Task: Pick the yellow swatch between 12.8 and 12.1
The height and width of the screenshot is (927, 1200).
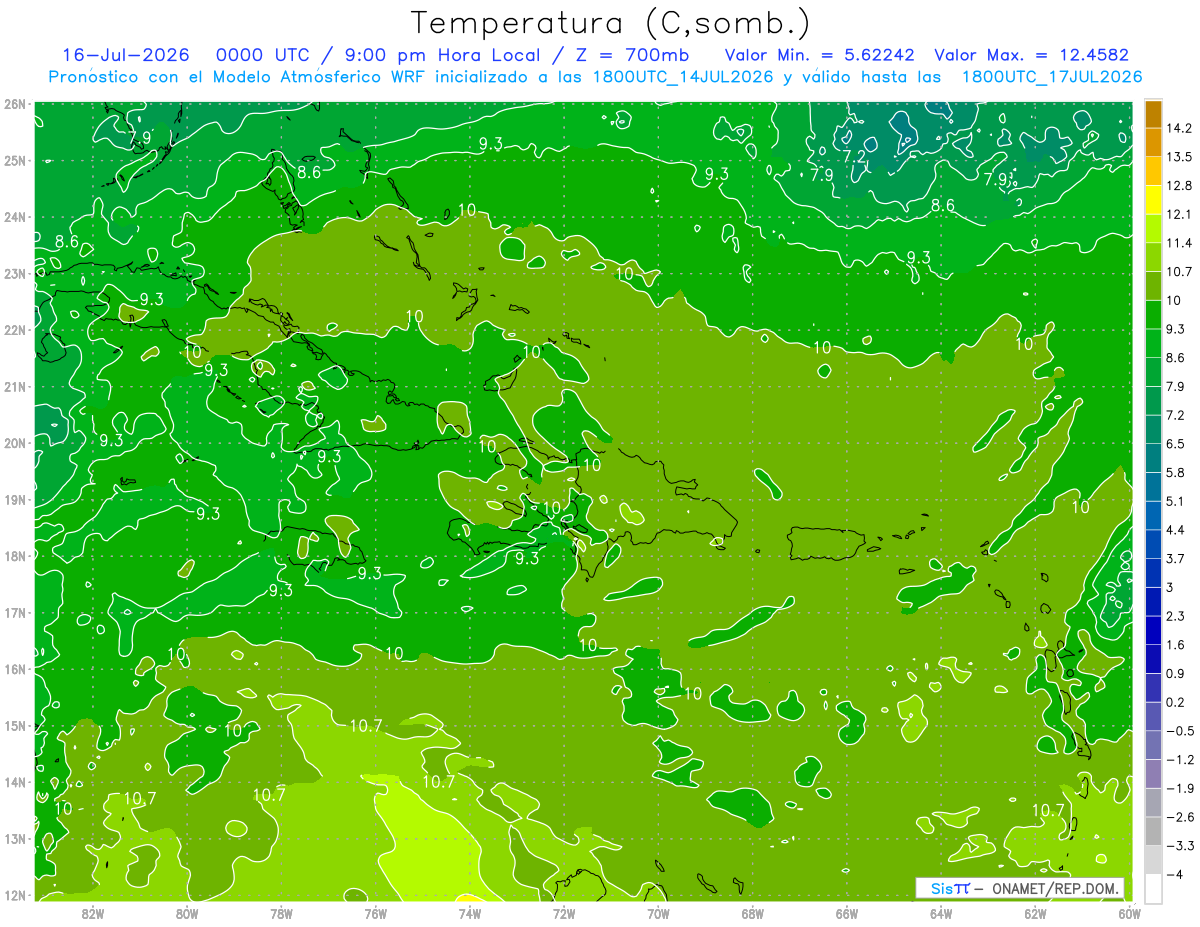Action: point(1153,199)
